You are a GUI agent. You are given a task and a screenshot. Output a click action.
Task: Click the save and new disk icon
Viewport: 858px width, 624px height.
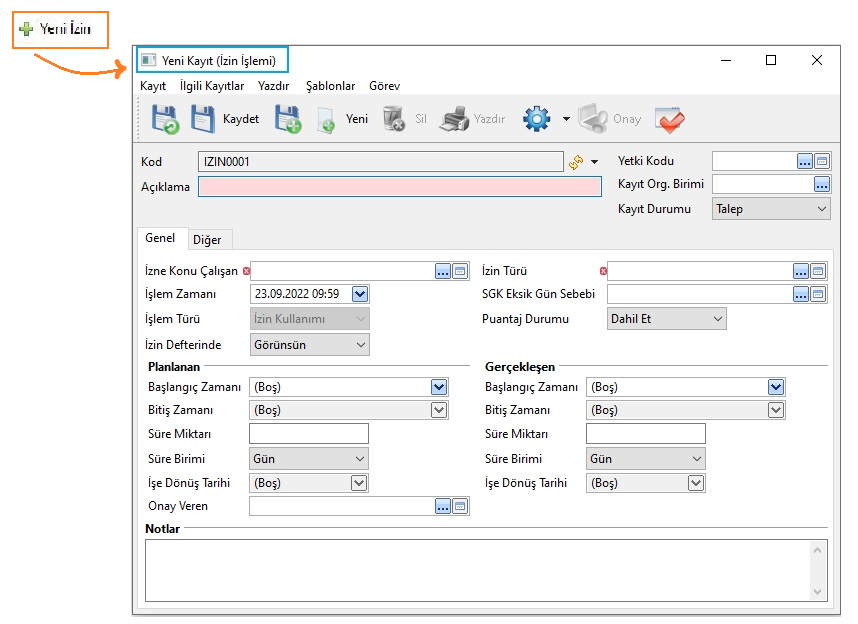point(288,120)
